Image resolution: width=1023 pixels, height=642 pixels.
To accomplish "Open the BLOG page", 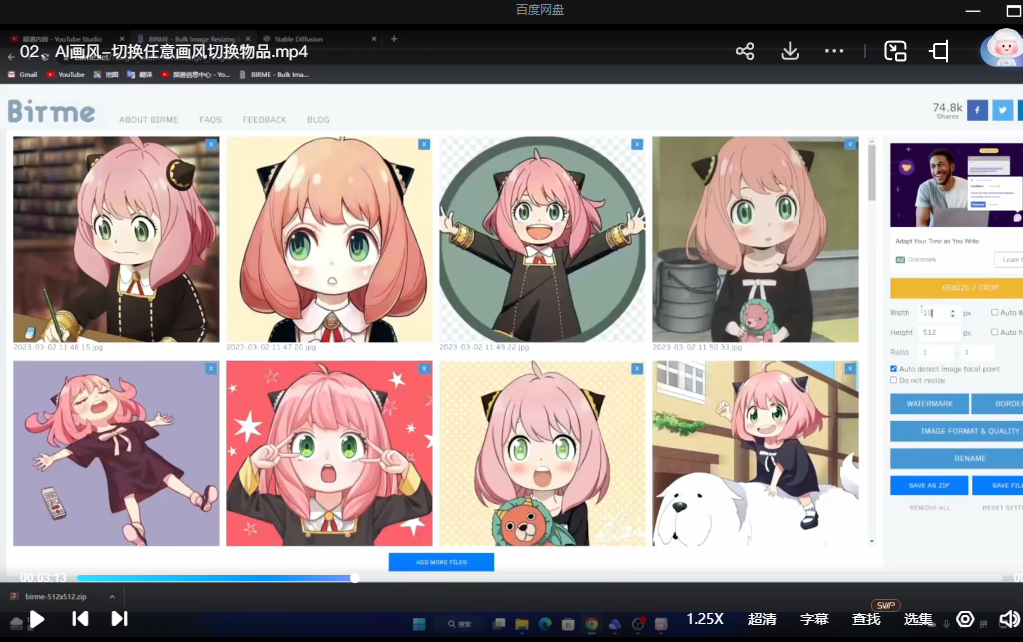I will point(318,120).
